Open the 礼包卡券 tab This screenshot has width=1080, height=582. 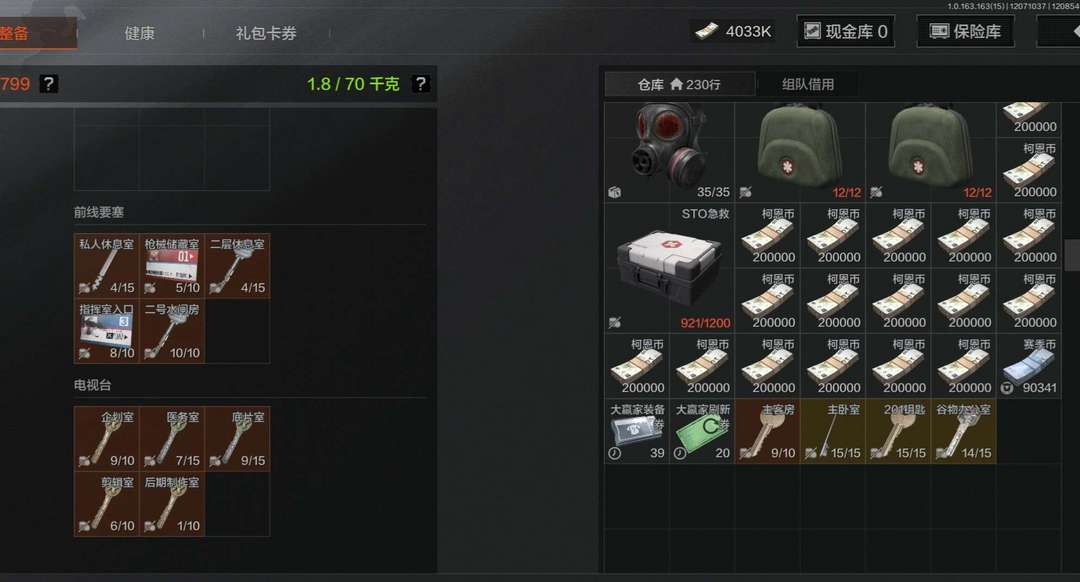pos(266,33)
